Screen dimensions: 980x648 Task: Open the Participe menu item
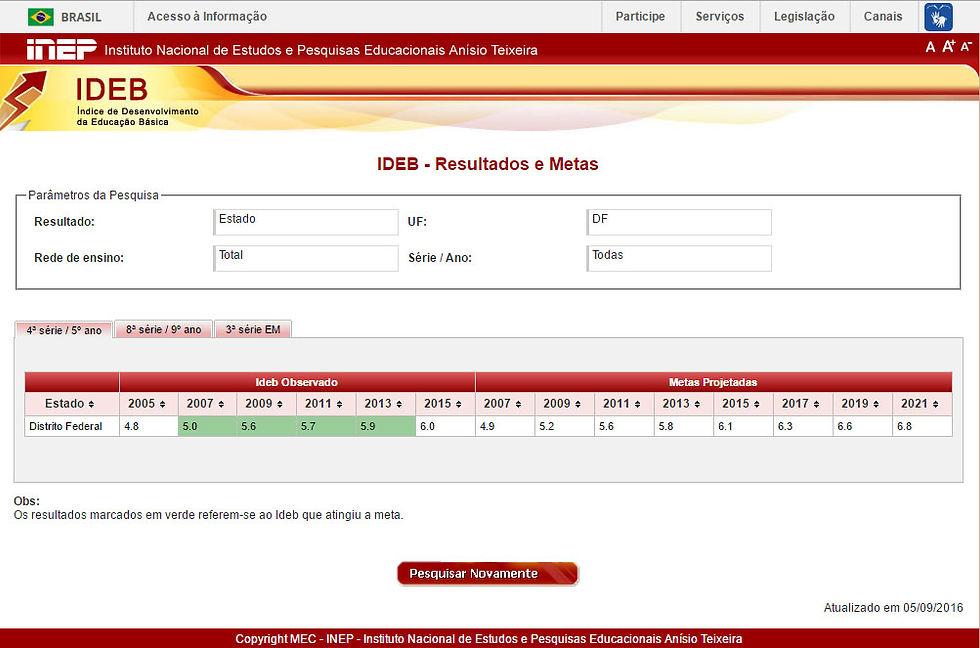pyautogui.click(x=640, y=17)
